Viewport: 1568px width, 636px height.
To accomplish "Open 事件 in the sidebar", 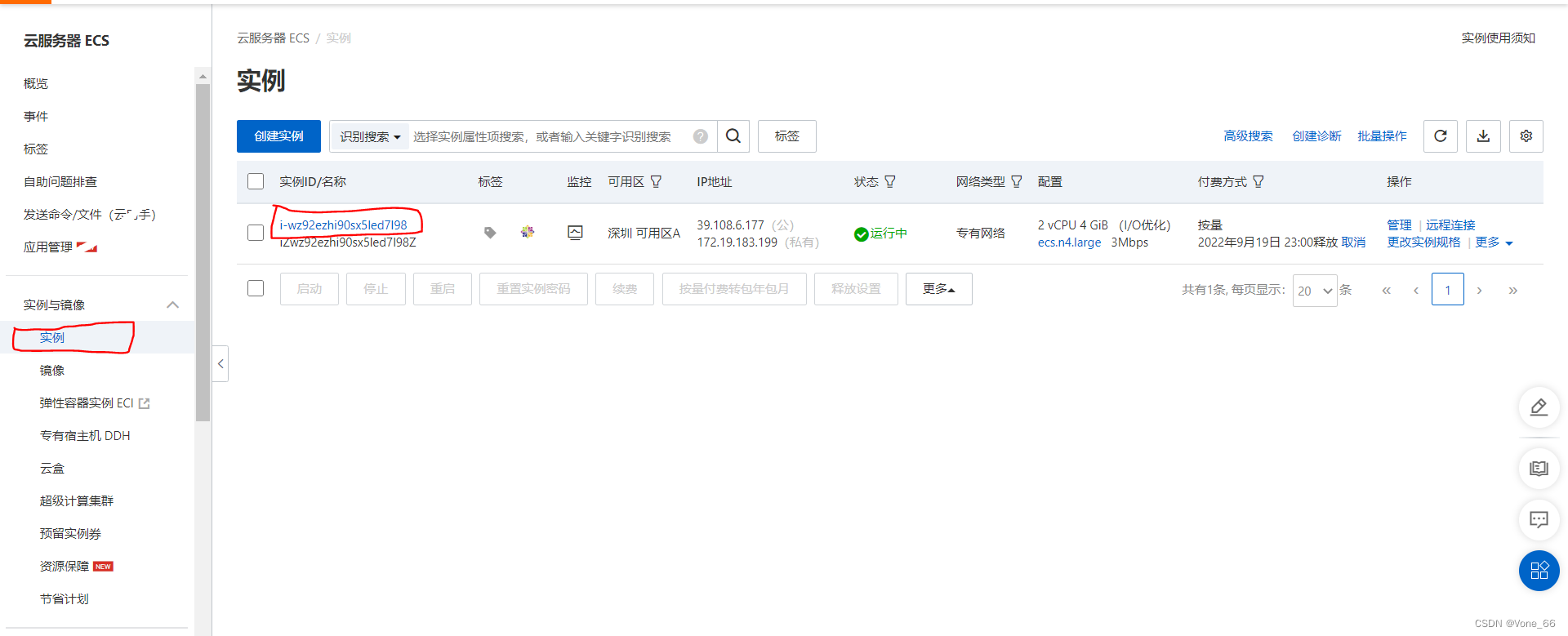I will [36, 116].
